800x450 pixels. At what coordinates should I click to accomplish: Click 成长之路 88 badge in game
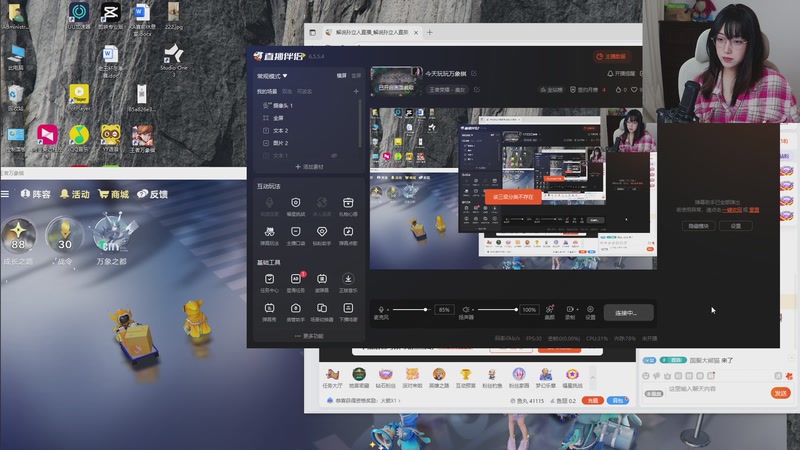[x=18, y=235]
